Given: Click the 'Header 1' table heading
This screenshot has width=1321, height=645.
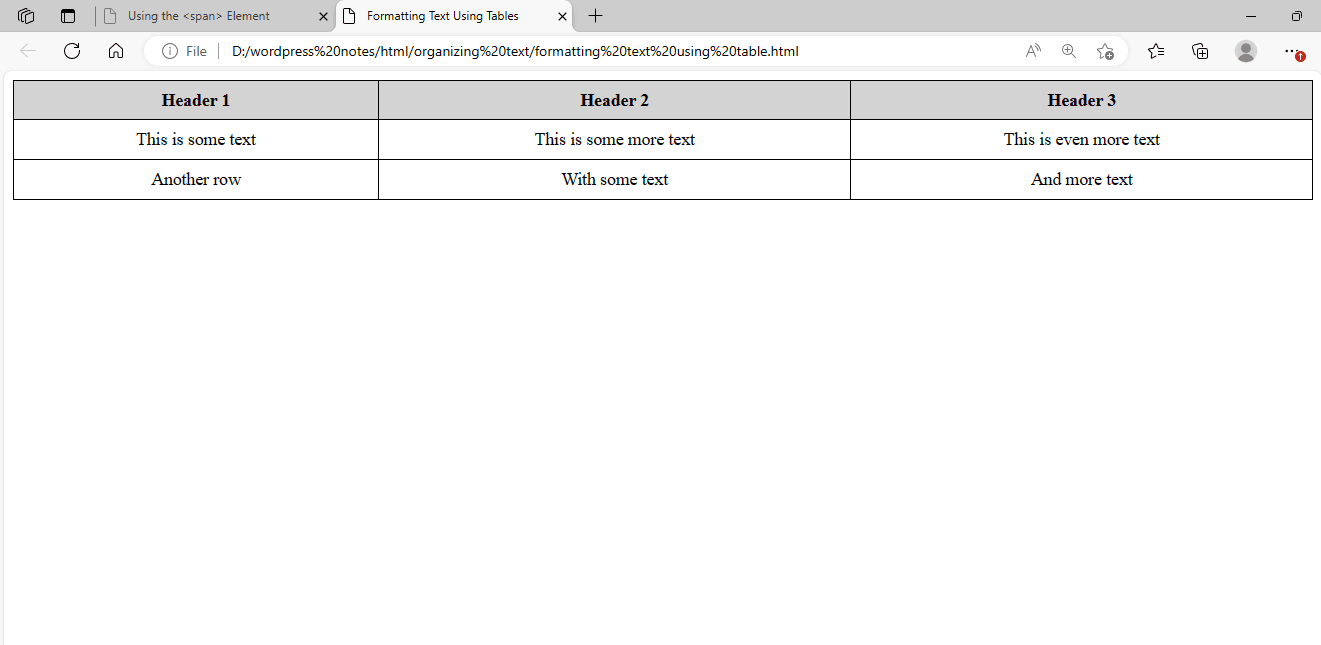Looking at the screenshot, I should [x=196, y=100].
